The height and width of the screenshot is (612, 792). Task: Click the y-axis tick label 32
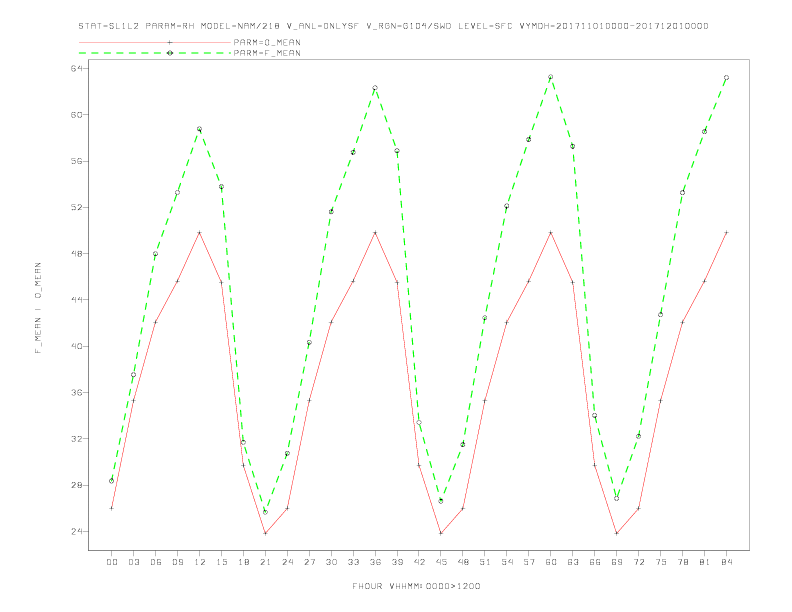76,439
